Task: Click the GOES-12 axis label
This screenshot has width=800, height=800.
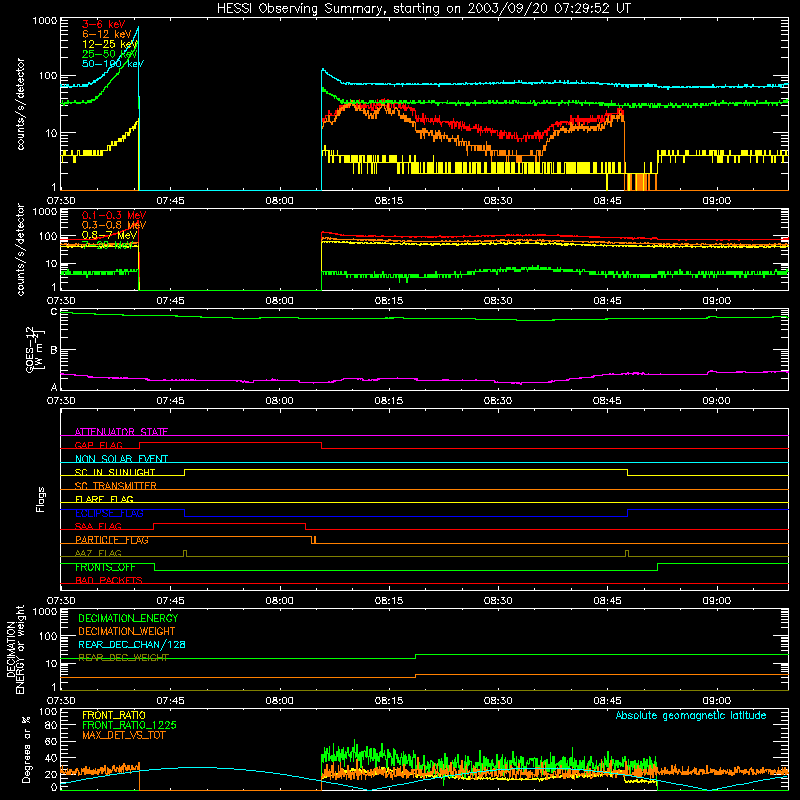Action: tap(31, 349)
